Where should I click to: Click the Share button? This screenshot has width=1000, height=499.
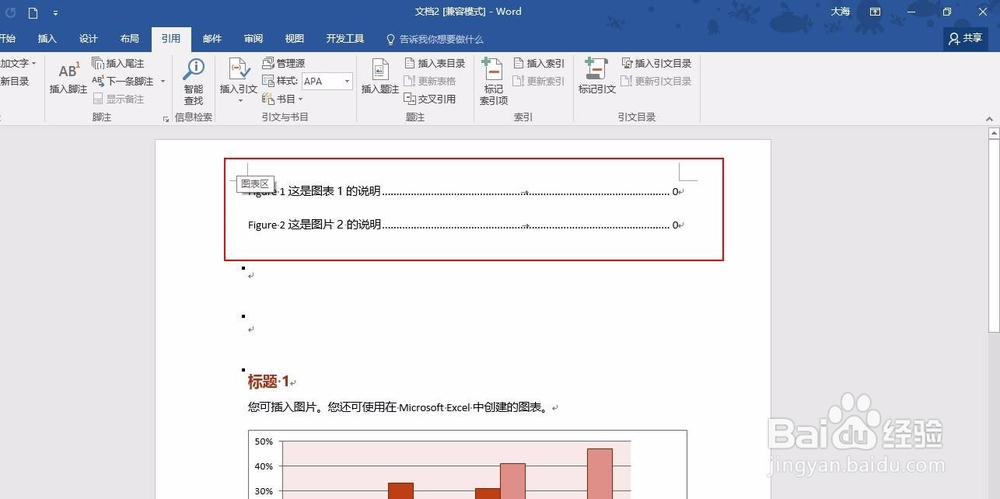pyautogui.click(x=966, y=38)
